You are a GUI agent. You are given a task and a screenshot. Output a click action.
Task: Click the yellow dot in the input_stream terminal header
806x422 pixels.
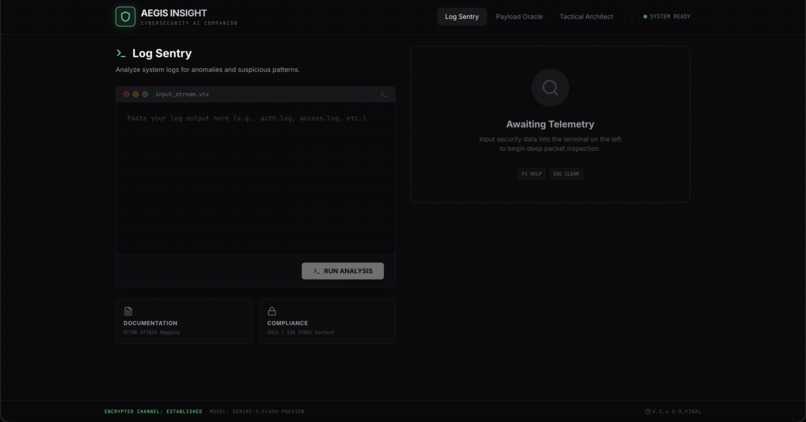pos(136,94)
